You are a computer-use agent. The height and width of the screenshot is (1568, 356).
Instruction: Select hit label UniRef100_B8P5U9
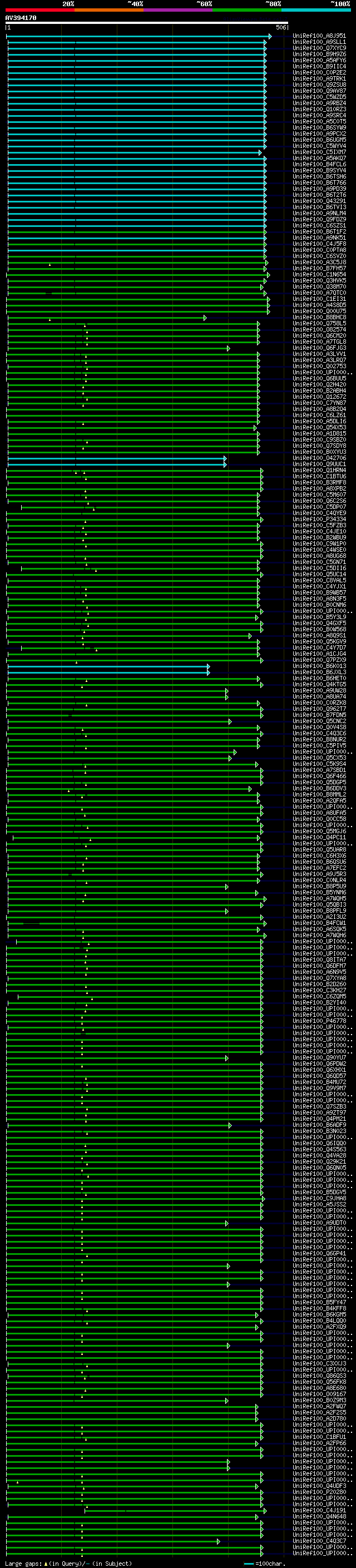[x=319, y=887]
